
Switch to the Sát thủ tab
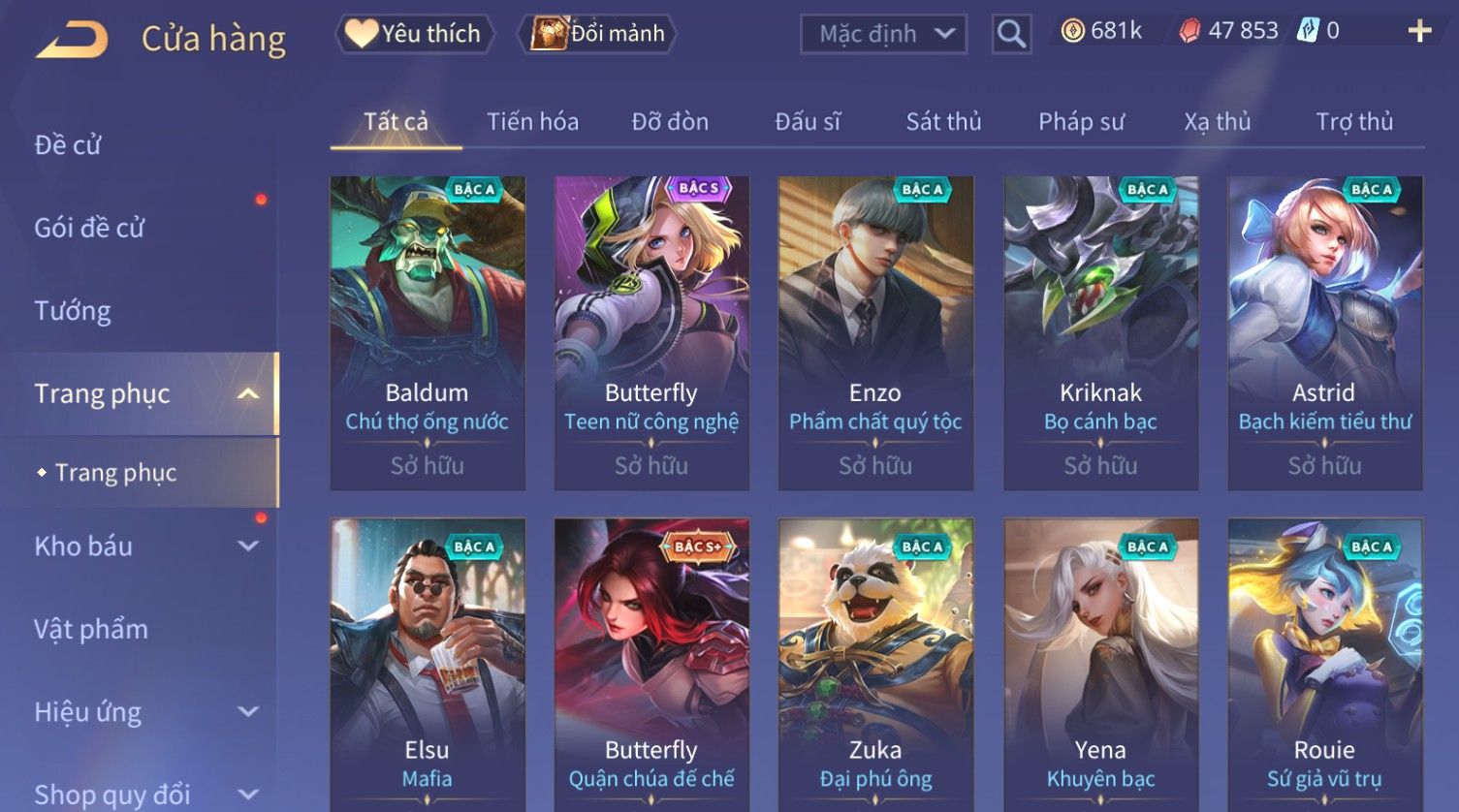click(x=943, y=121)
